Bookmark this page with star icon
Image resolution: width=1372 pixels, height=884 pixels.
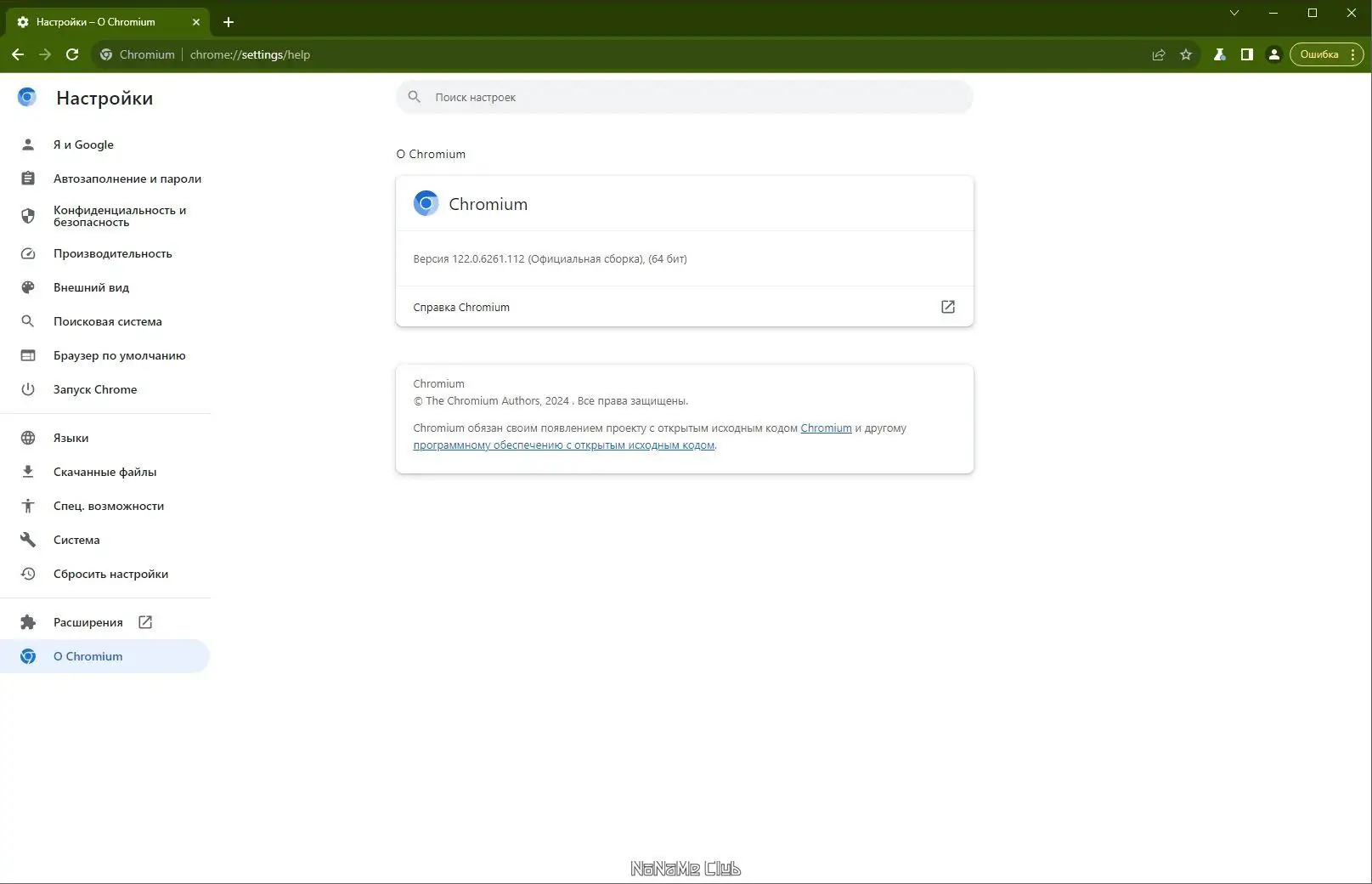1186,54
